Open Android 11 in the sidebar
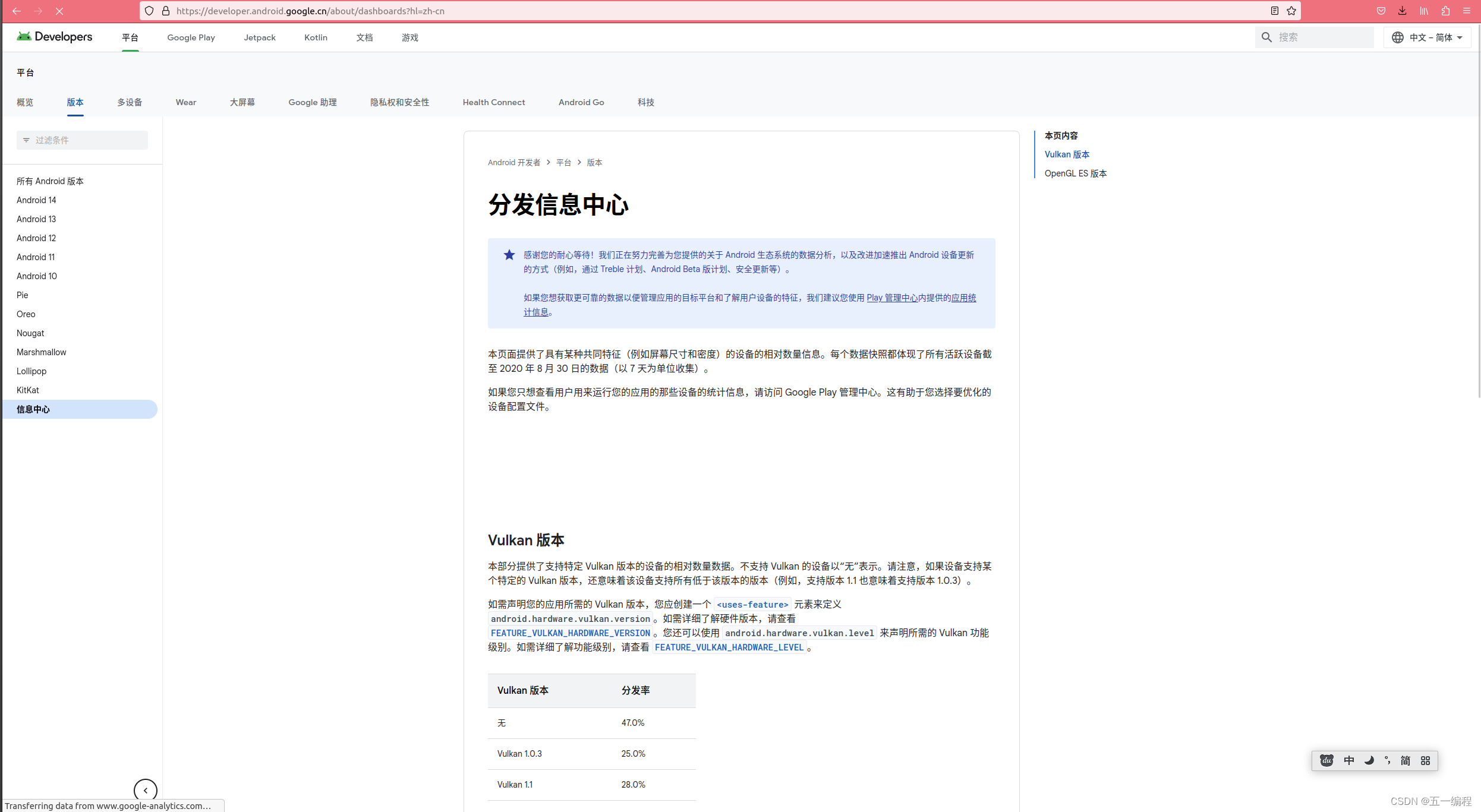Screen dimensions: 1481x812 [x=36, y=257]
